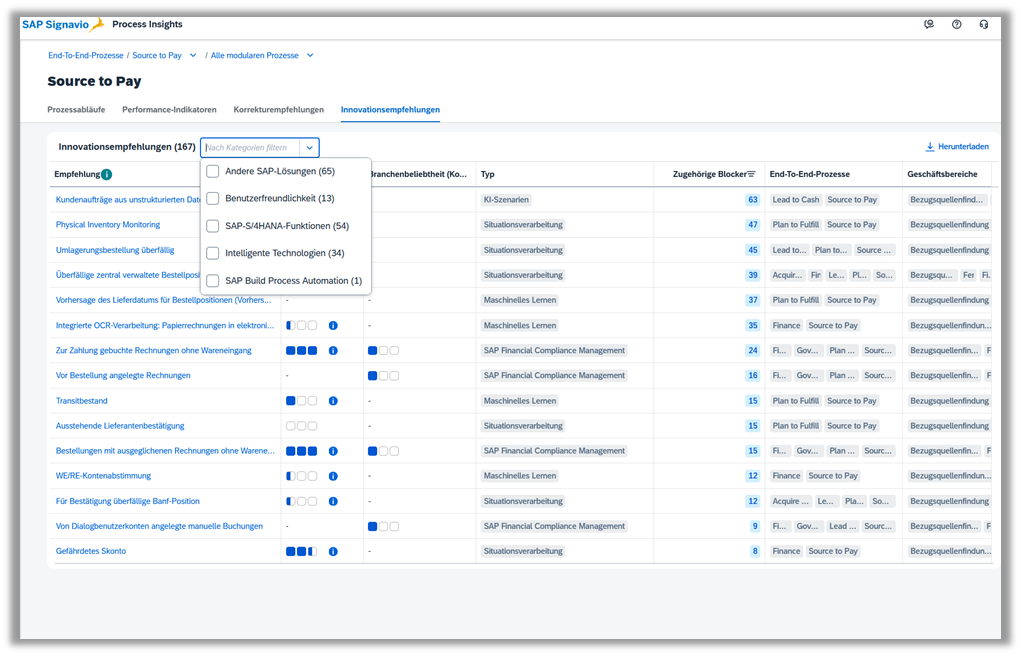Screen dimensions: 1021x656
Task: Click blocker count 47 badge
Action: click(753, 225)
